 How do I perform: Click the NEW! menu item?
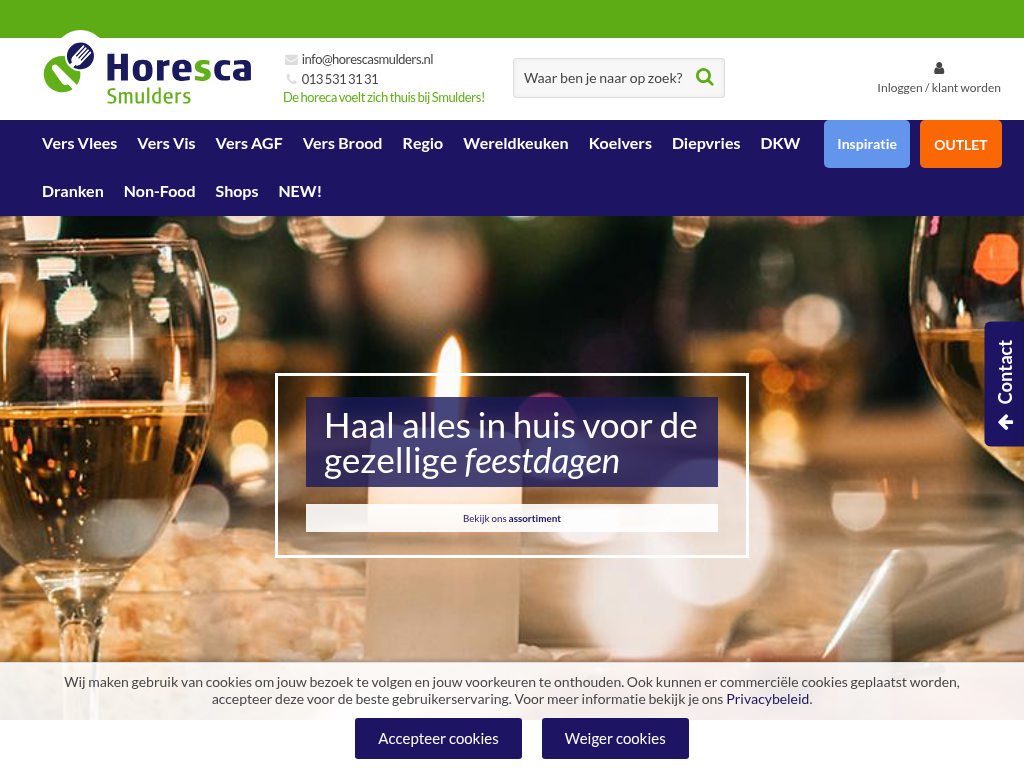coord(300,192)
